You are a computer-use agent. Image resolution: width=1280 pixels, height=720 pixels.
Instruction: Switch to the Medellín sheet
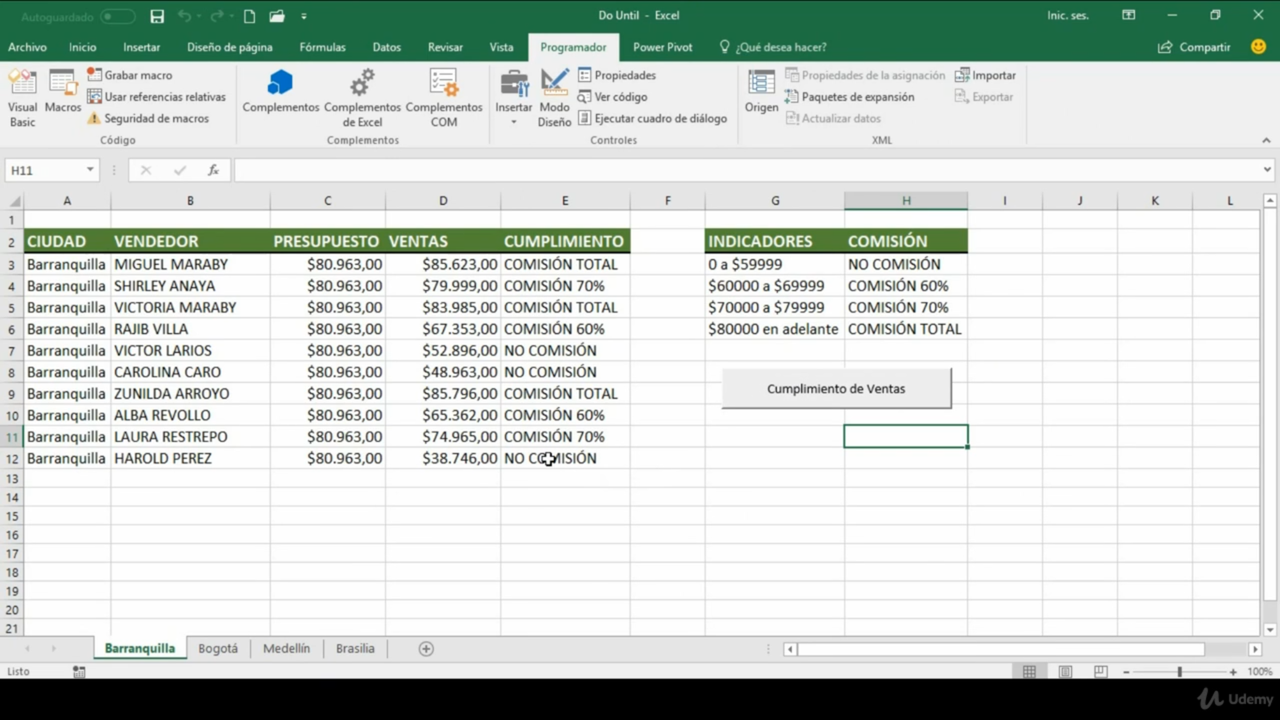(286, 648)
